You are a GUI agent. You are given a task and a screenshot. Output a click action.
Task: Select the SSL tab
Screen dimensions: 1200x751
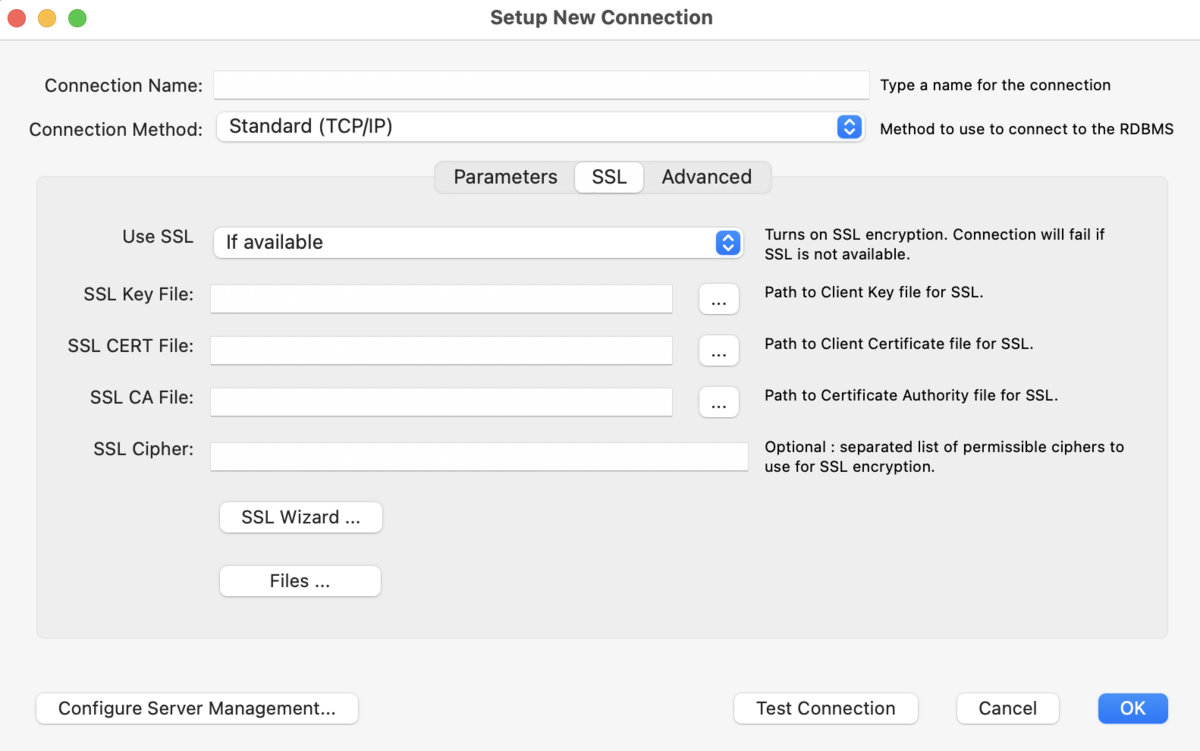609,177
